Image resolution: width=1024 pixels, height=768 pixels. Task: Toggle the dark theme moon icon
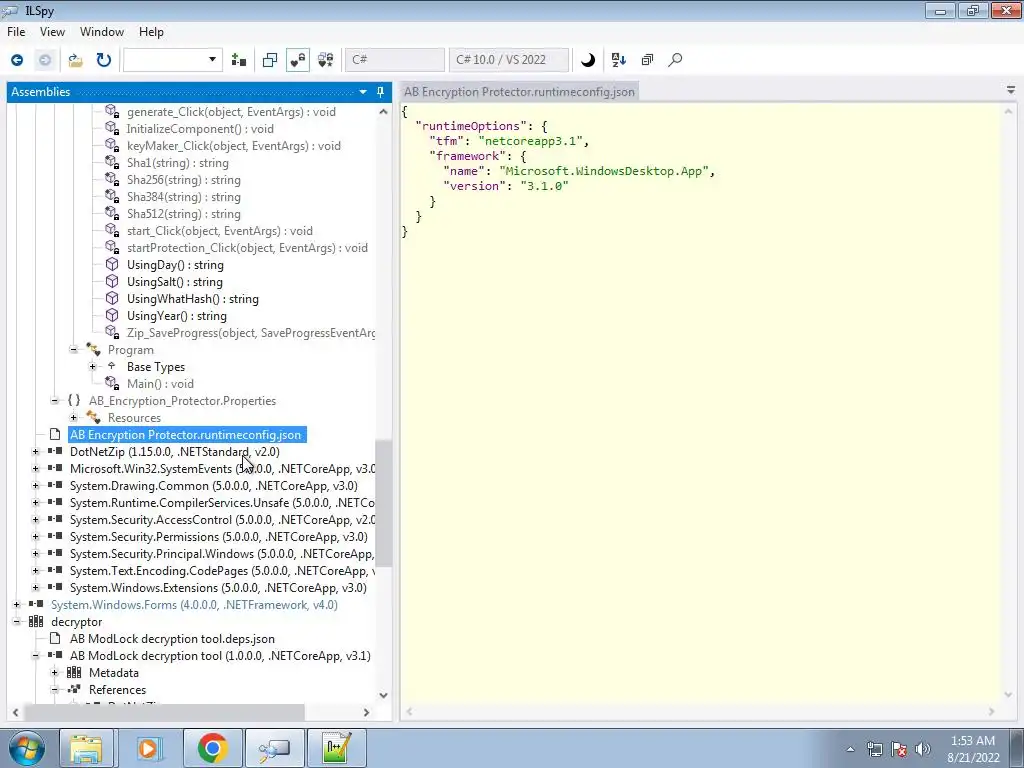pos(588,60)
